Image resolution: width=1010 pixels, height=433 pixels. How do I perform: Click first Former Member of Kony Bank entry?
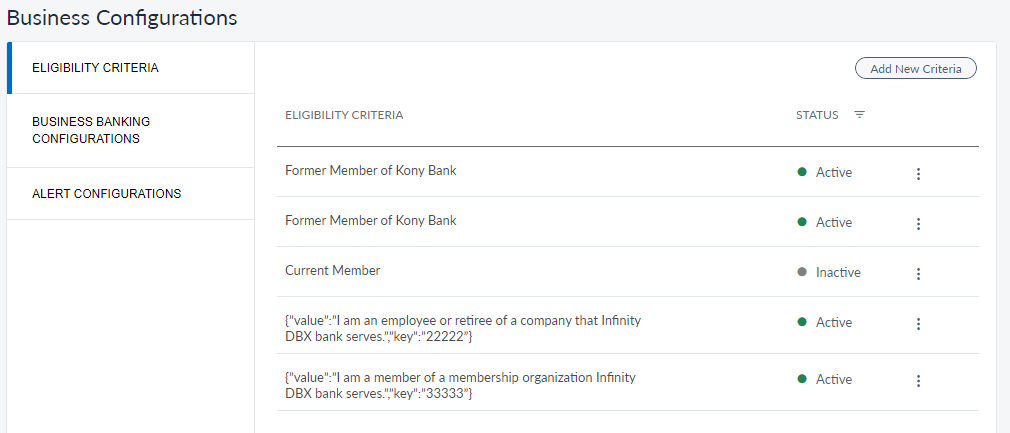point(370,170)
